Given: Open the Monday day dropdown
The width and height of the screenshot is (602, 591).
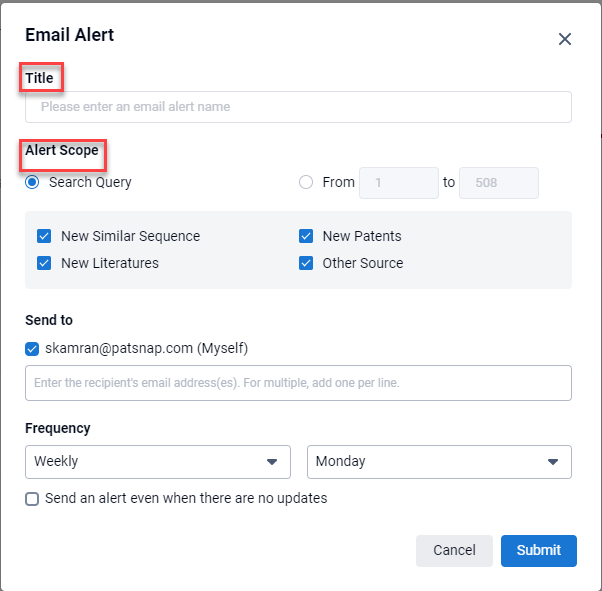Looking at the screenshot, I should (439, 462).
